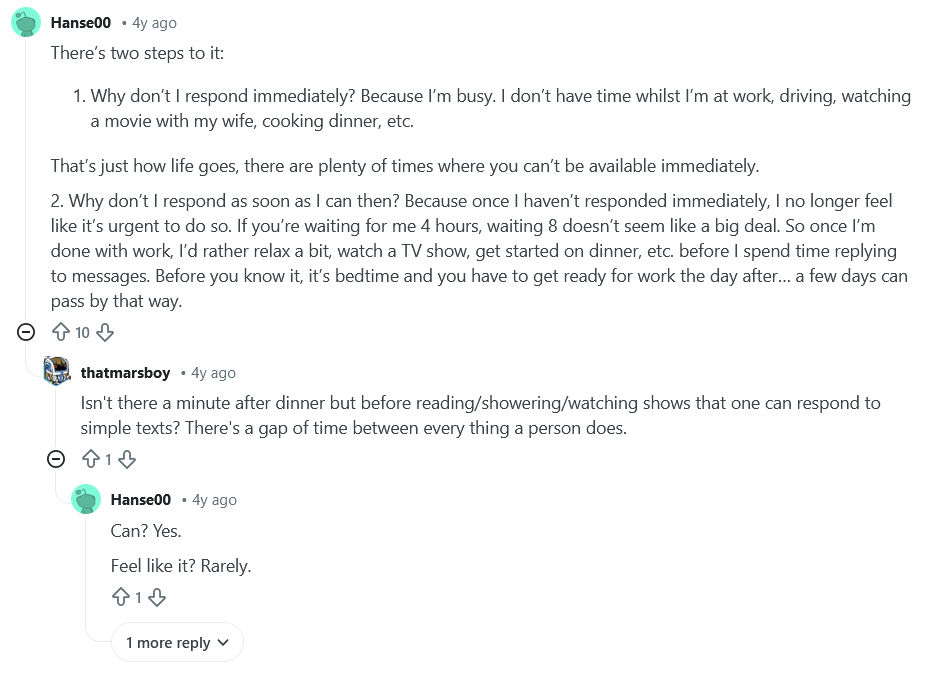Click Hanse00's avatar on the top comment
The image size is (935, 673).
(26, 22)
